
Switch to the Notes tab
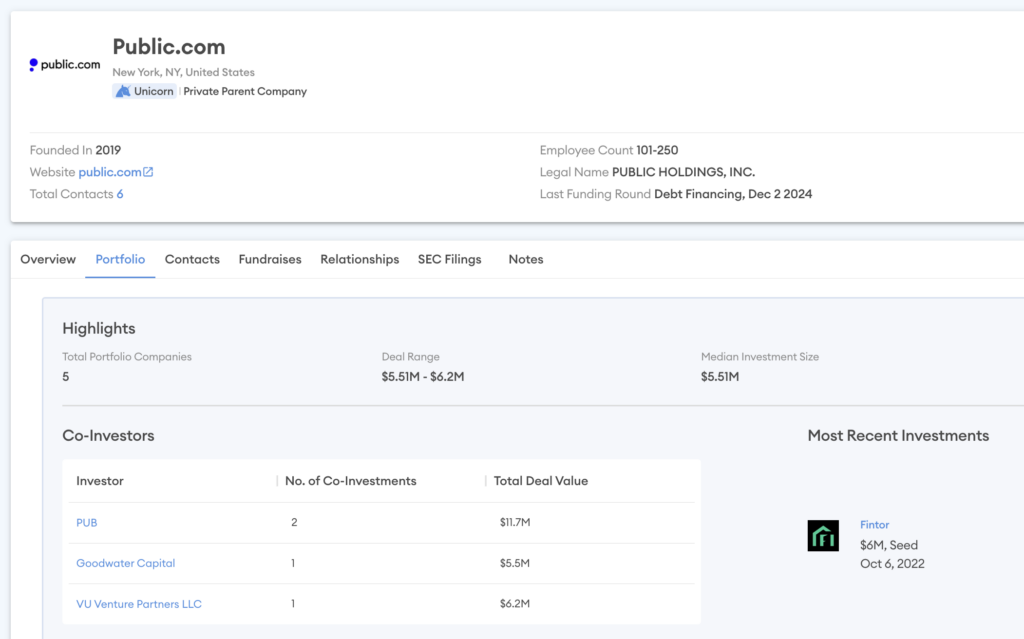(526, 259)
